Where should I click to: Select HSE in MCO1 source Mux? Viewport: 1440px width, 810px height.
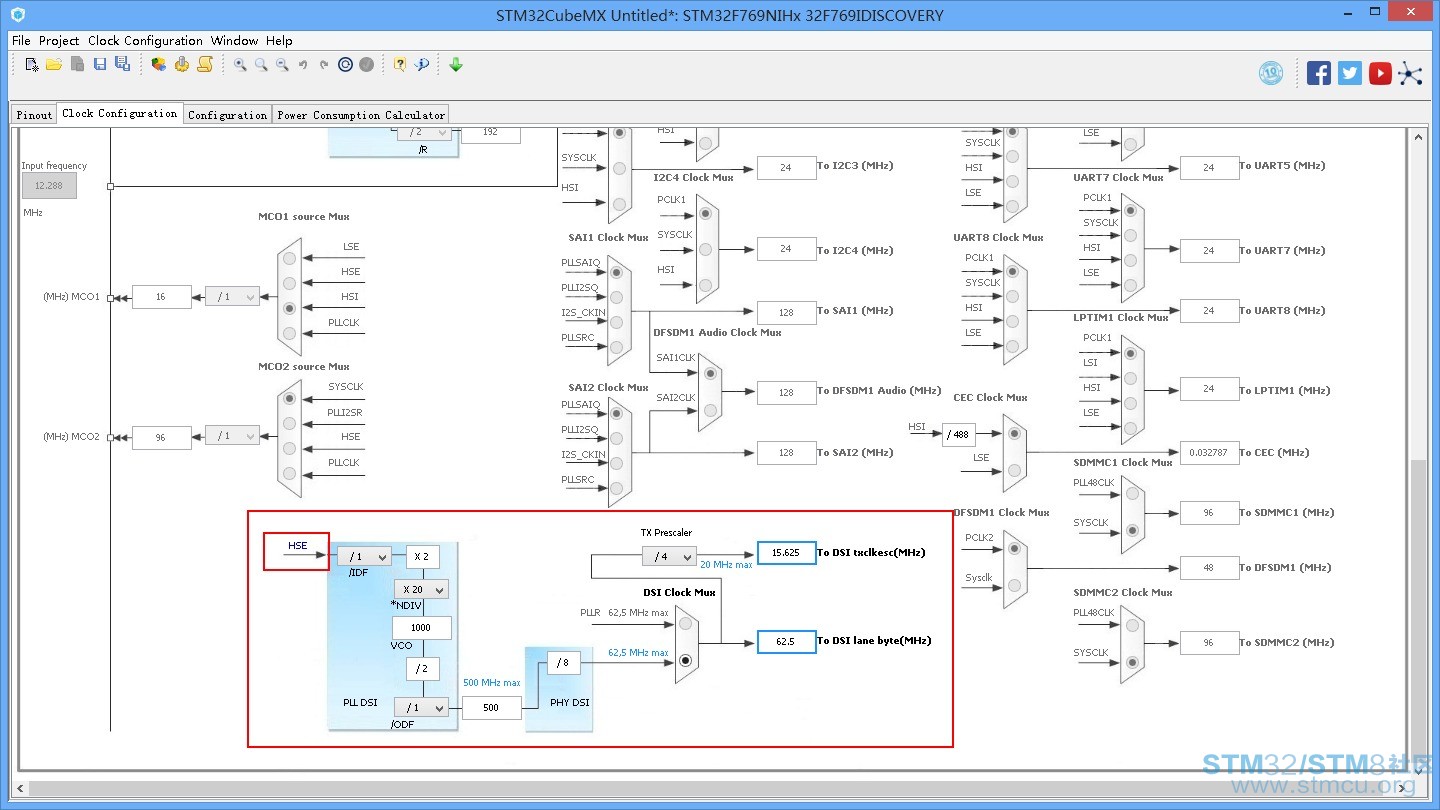(x=290, y=284)
